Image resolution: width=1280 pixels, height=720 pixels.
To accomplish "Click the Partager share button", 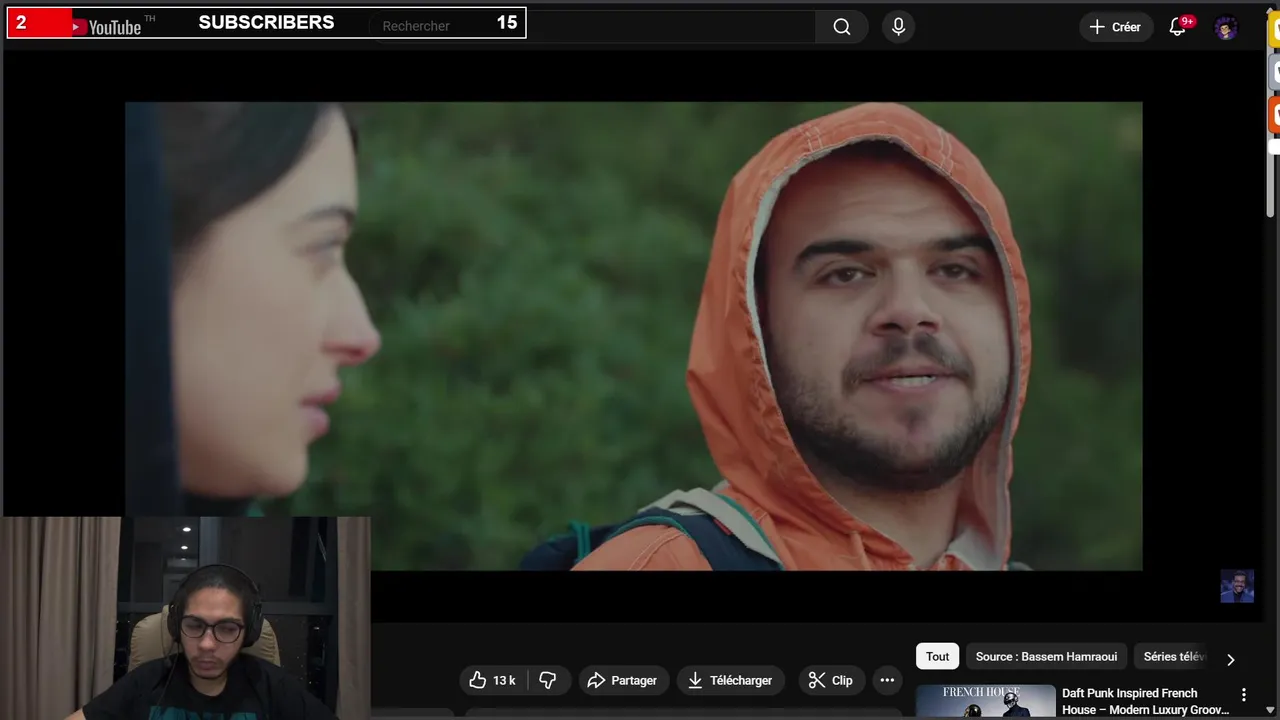I will (x=622, y=680).
